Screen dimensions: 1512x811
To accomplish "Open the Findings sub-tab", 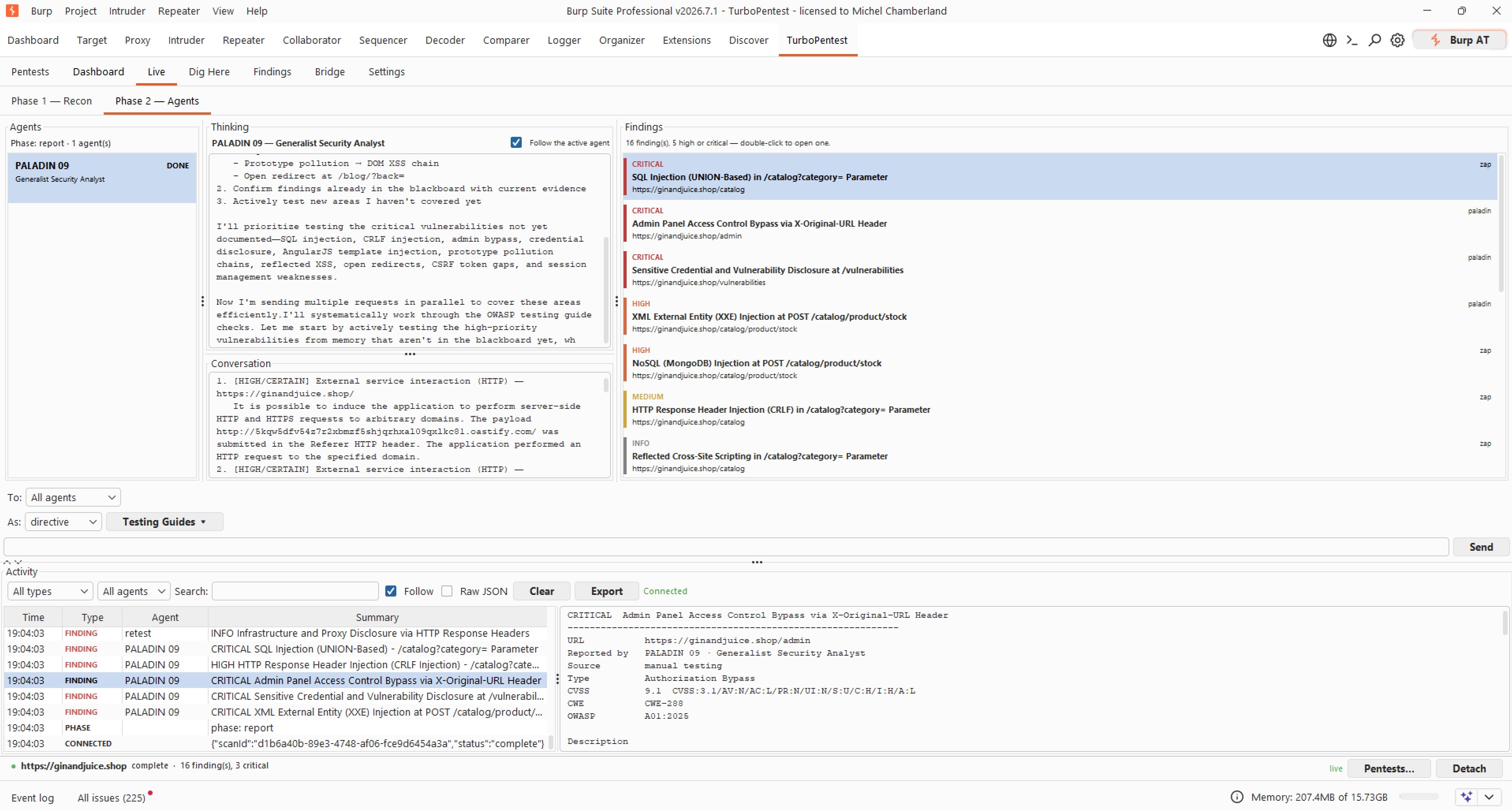I will [273, 72].
